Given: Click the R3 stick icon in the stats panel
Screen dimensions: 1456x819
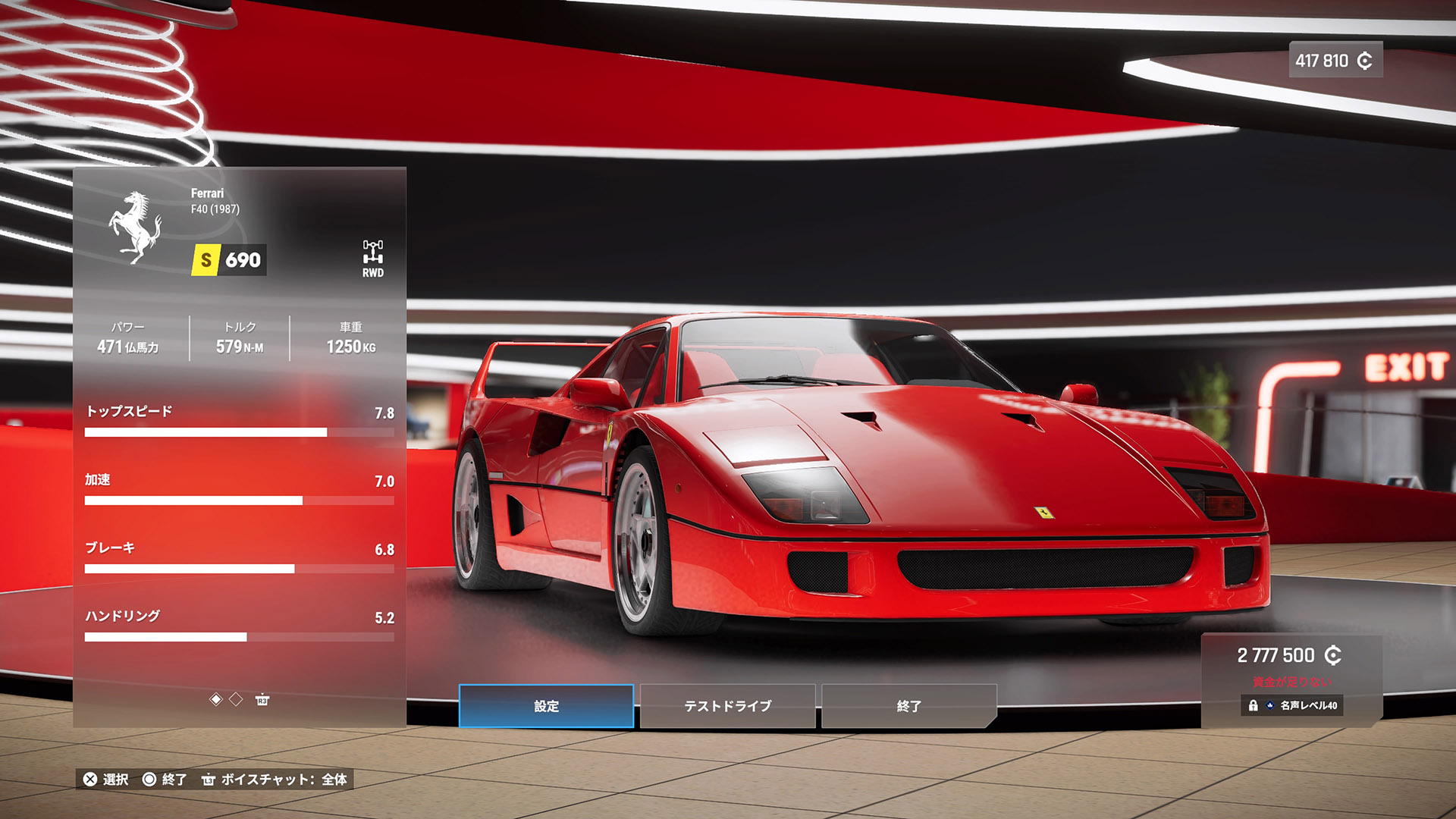Looking at the screenshot, I should click(262, 699).
